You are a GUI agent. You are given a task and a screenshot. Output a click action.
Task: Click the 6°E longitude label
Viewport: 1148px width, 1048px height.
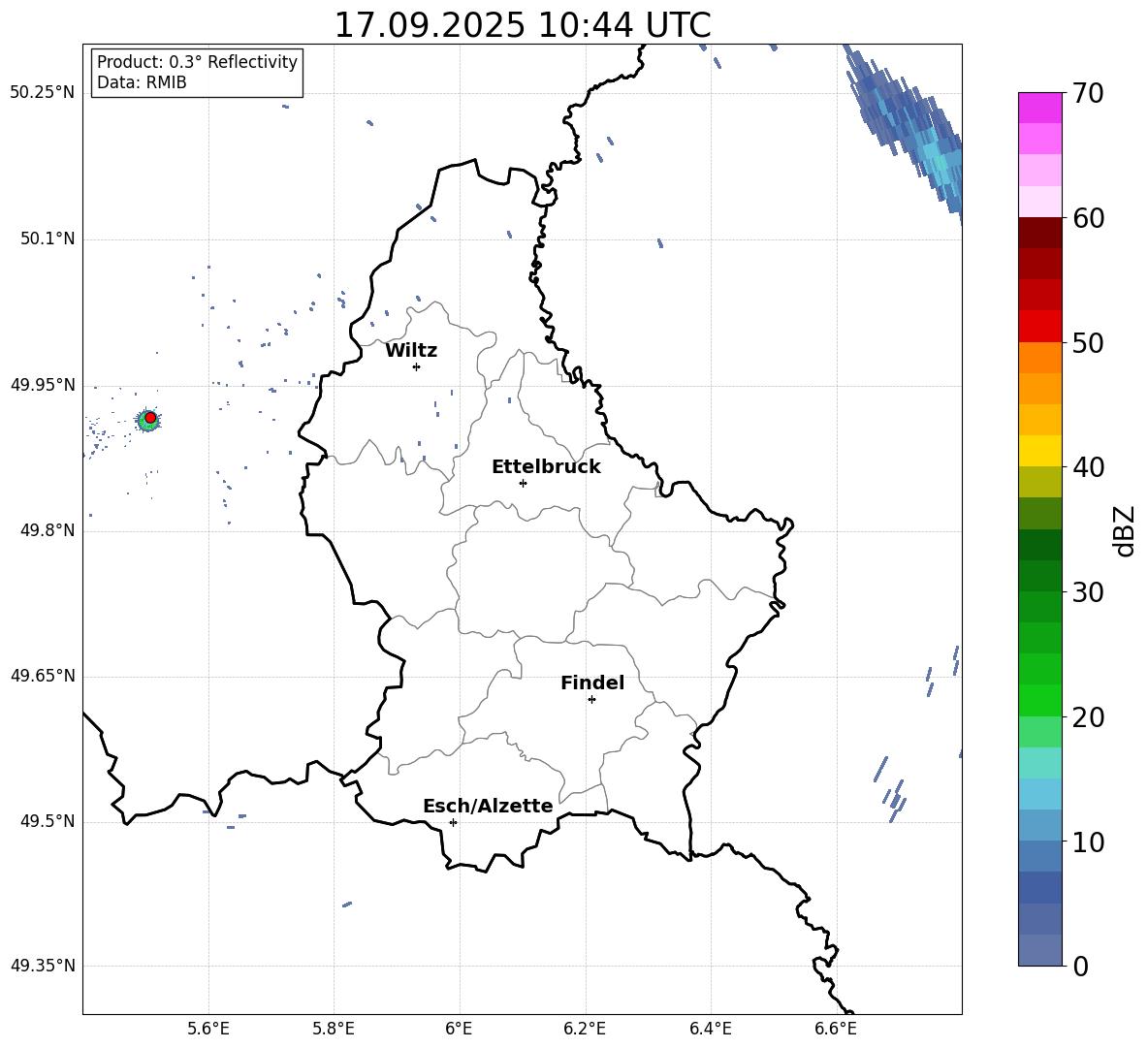459,1029
